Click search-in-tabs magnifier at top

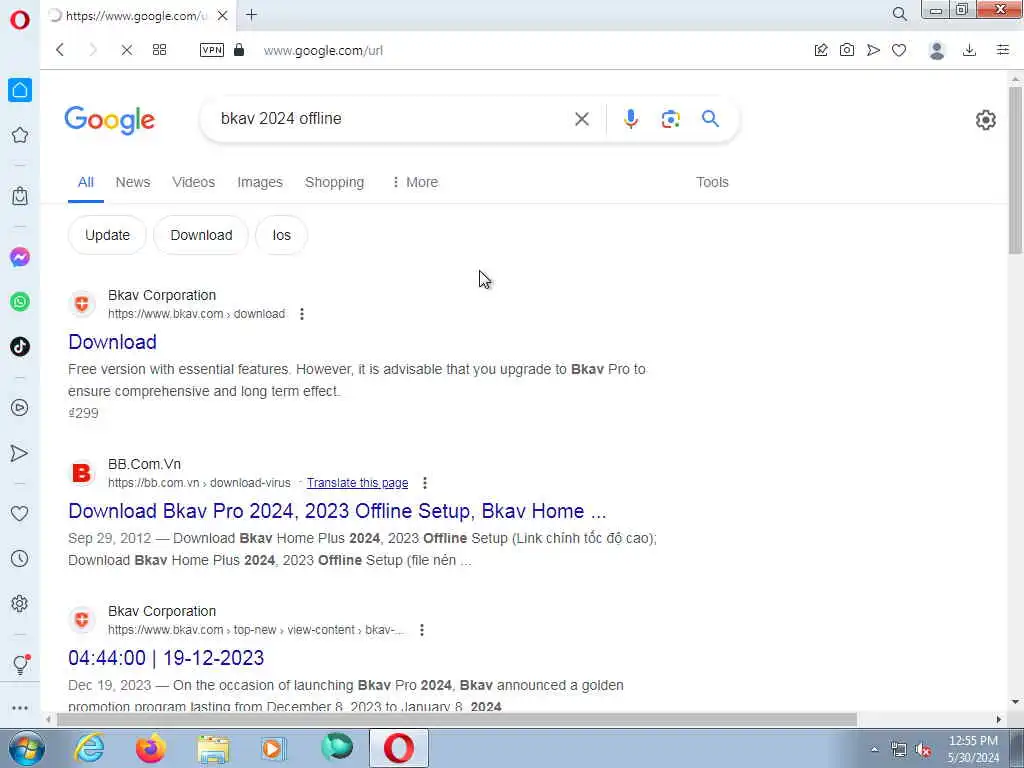pyautogui.click(x=900, y=14)
